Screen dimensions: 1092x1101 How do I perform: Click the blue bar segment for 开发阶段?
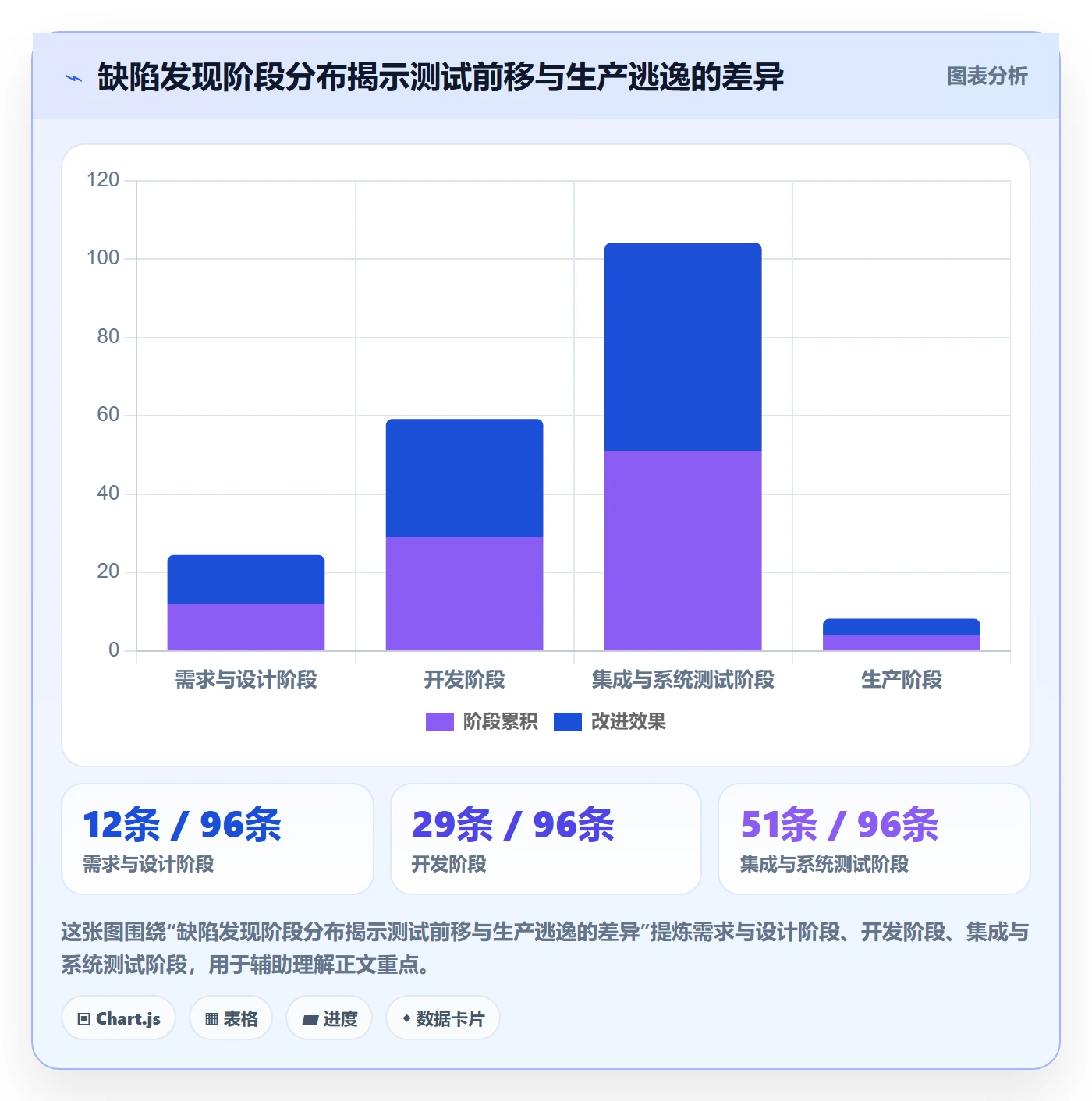[x=465, y=478]
